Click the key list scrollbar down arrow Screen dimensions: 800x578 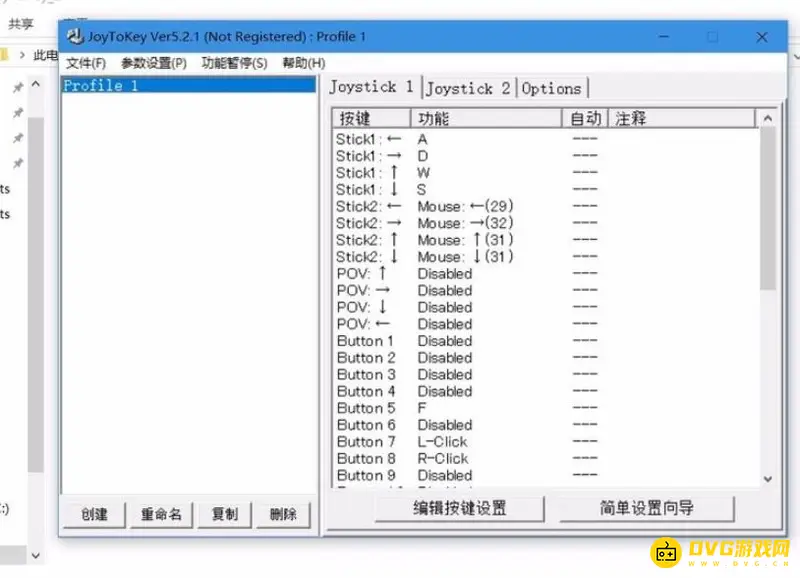(768, 479)
